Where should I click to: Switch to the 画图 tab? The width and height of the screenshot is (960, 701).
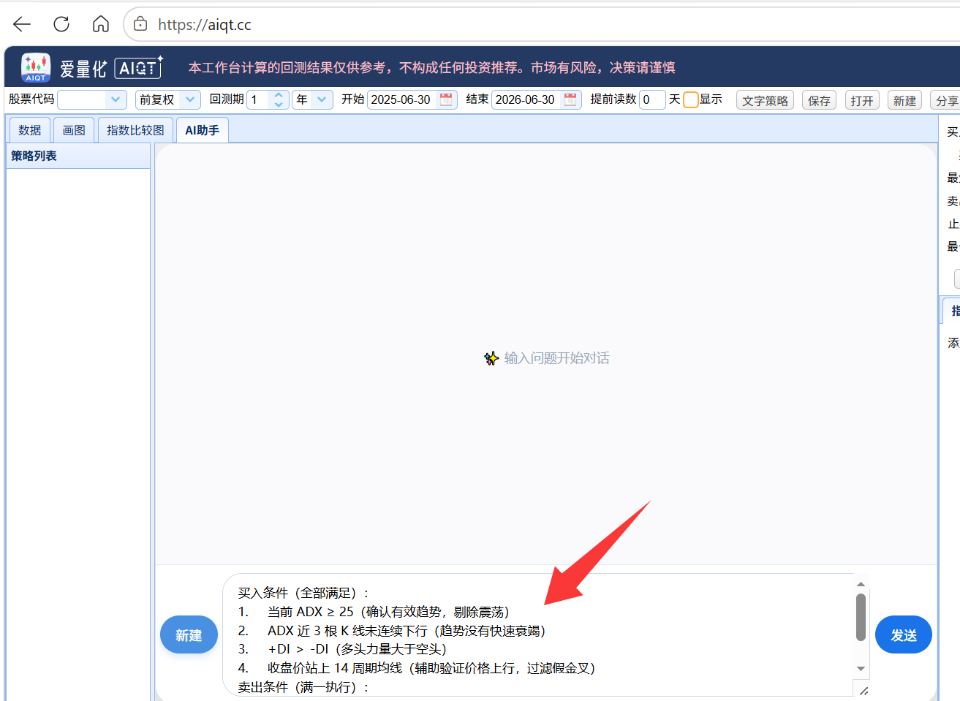point(73,130)
